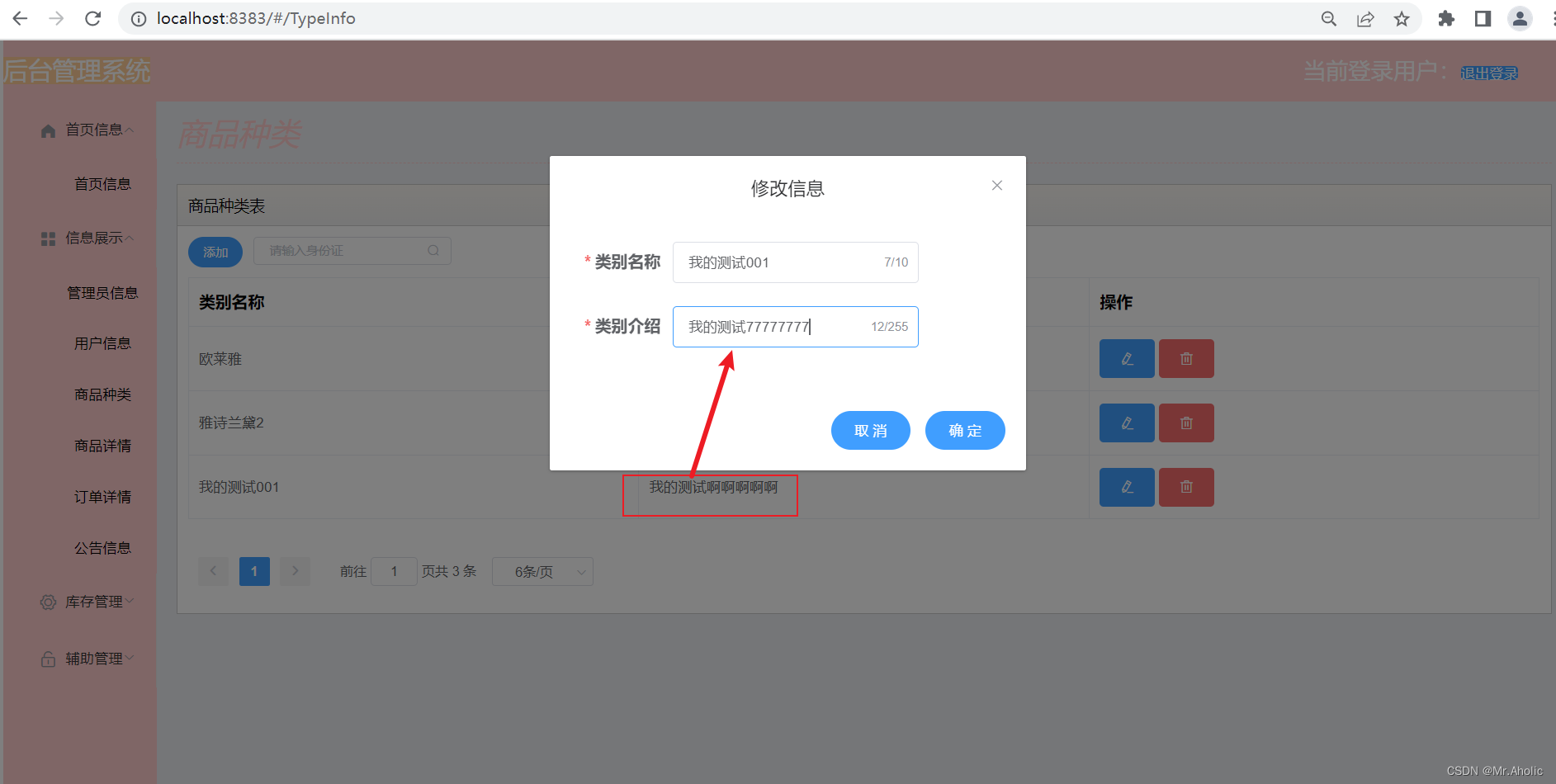
Task: Click the browser profile avatar icon
Action: 1520,18
